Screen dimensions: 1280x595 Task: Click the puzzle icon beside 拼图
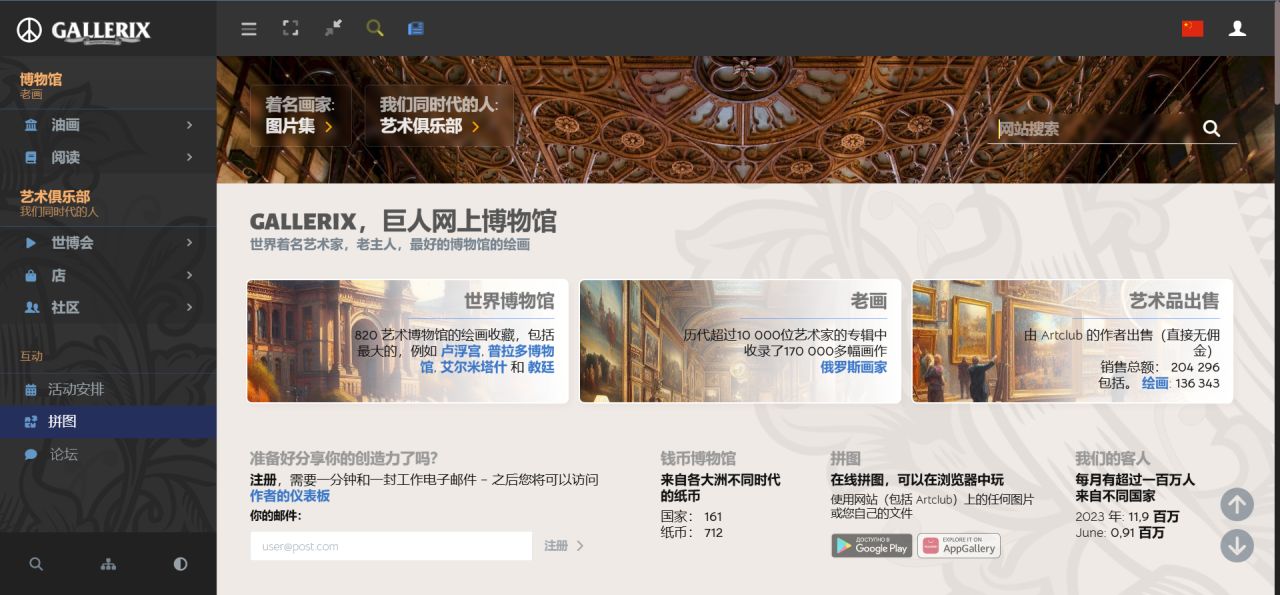tap(31, 422)
